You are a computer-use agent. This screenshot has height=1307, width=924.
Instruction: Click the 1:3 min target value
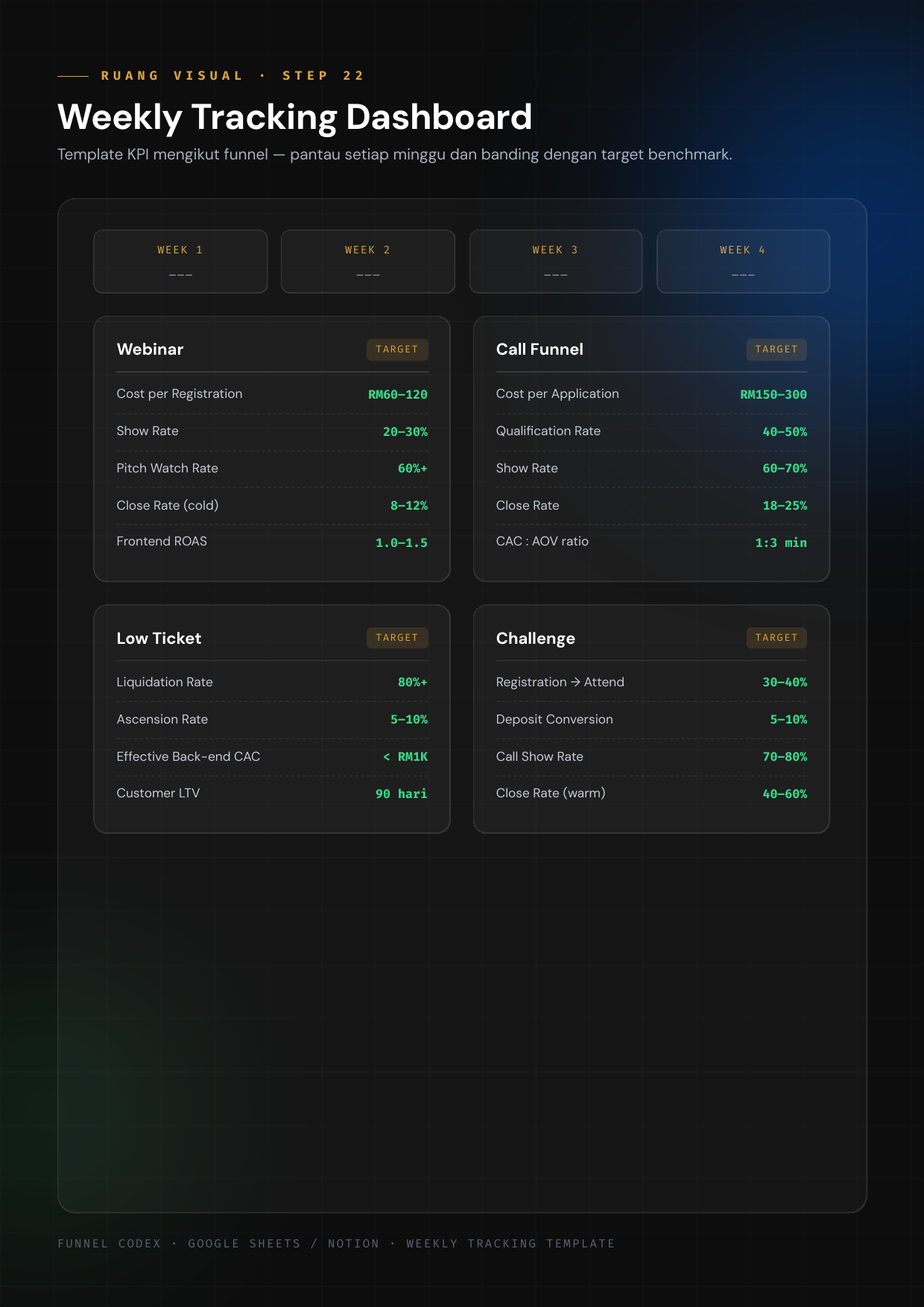coord(781,543)
